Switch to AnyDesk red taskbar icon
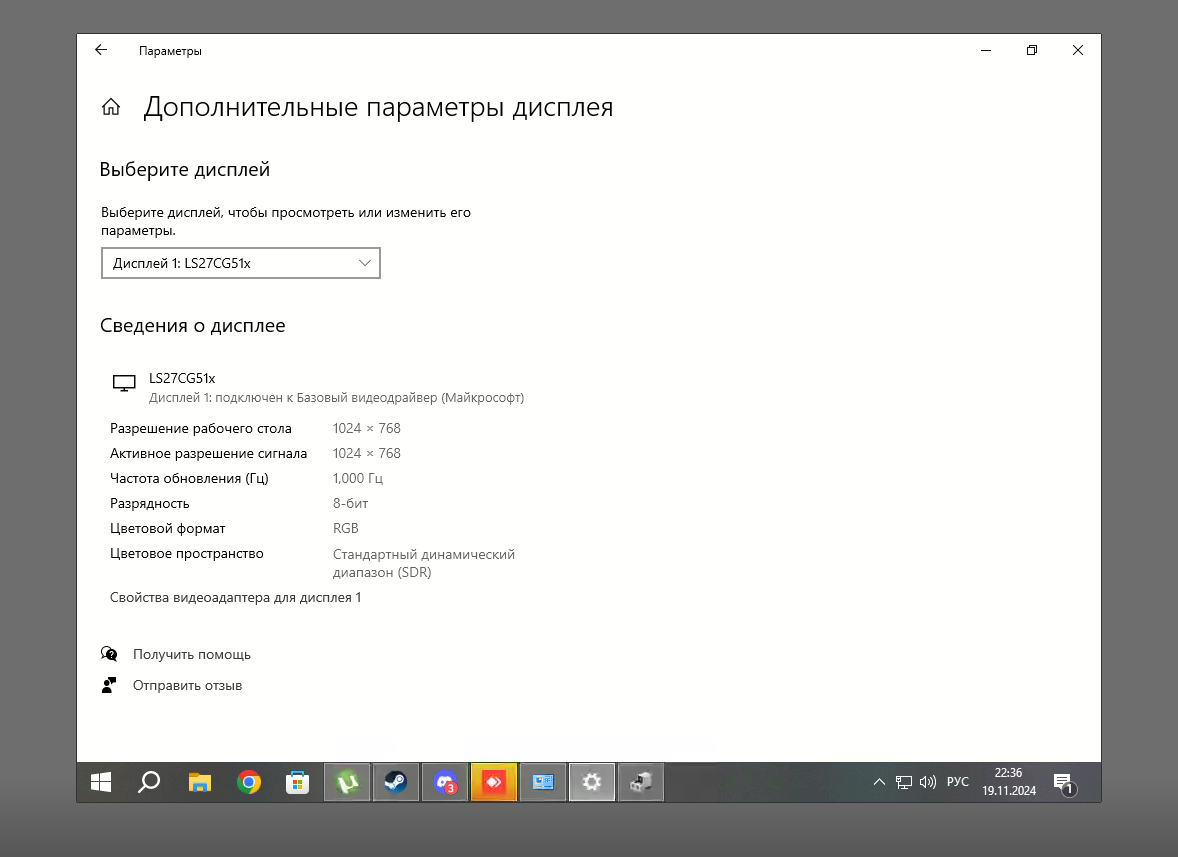This screenshot has width=1178, height=857. [x=494, y=783]
